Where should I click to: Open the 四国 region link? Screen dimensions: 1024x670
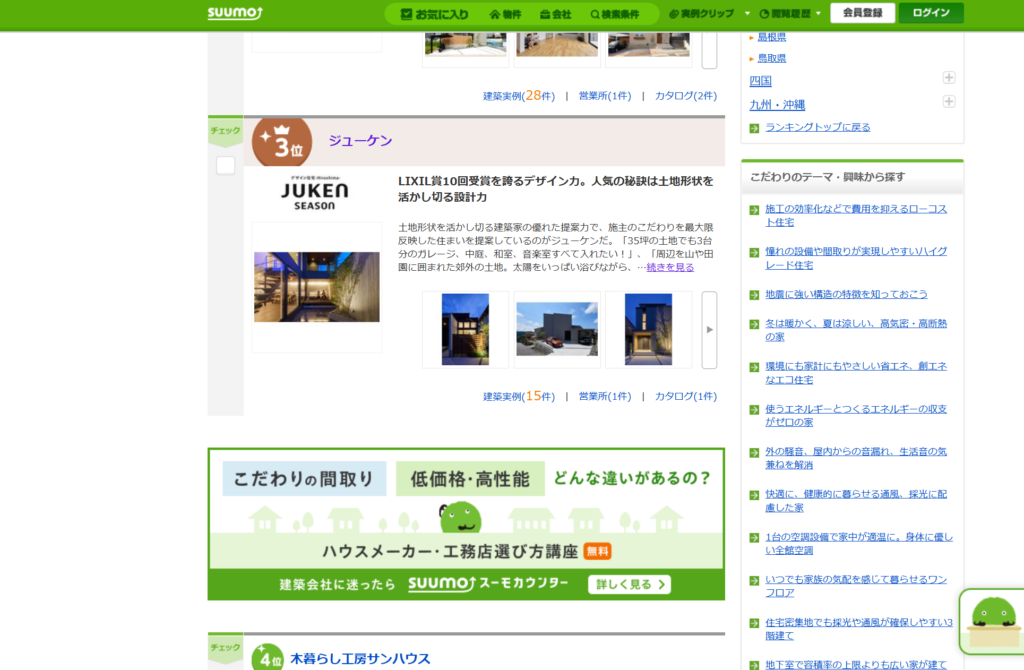click(760, 81)
